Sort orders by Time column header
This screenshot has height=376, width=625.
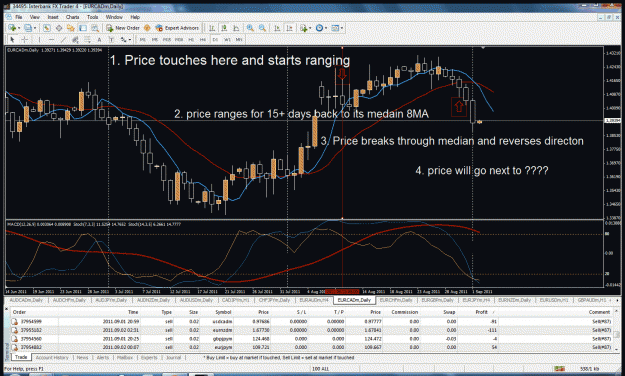click(x=133, y=312)
